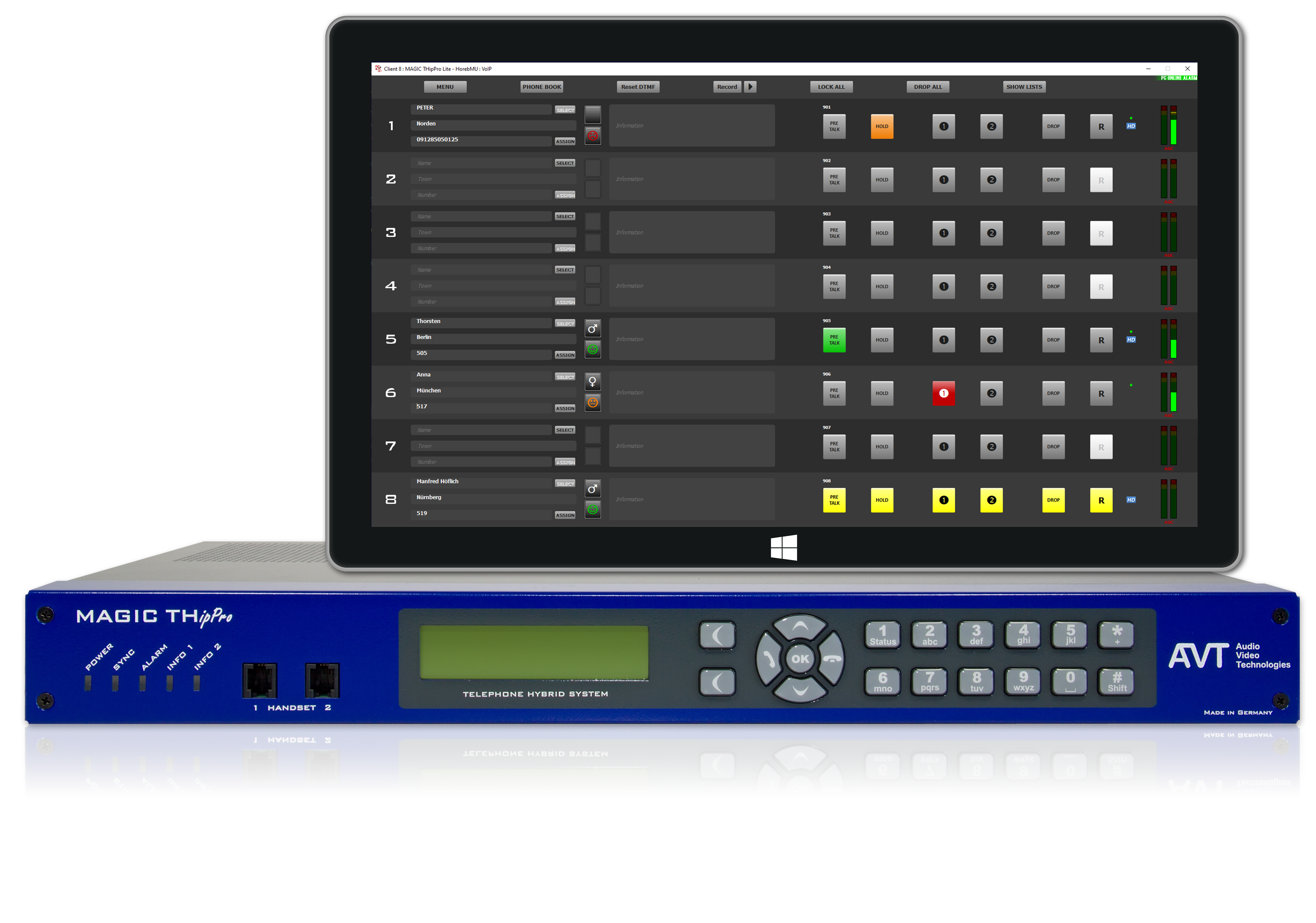1316x923 pixels.
Task: Click the red sad-face rating icon for PETER
Action: 592,136
